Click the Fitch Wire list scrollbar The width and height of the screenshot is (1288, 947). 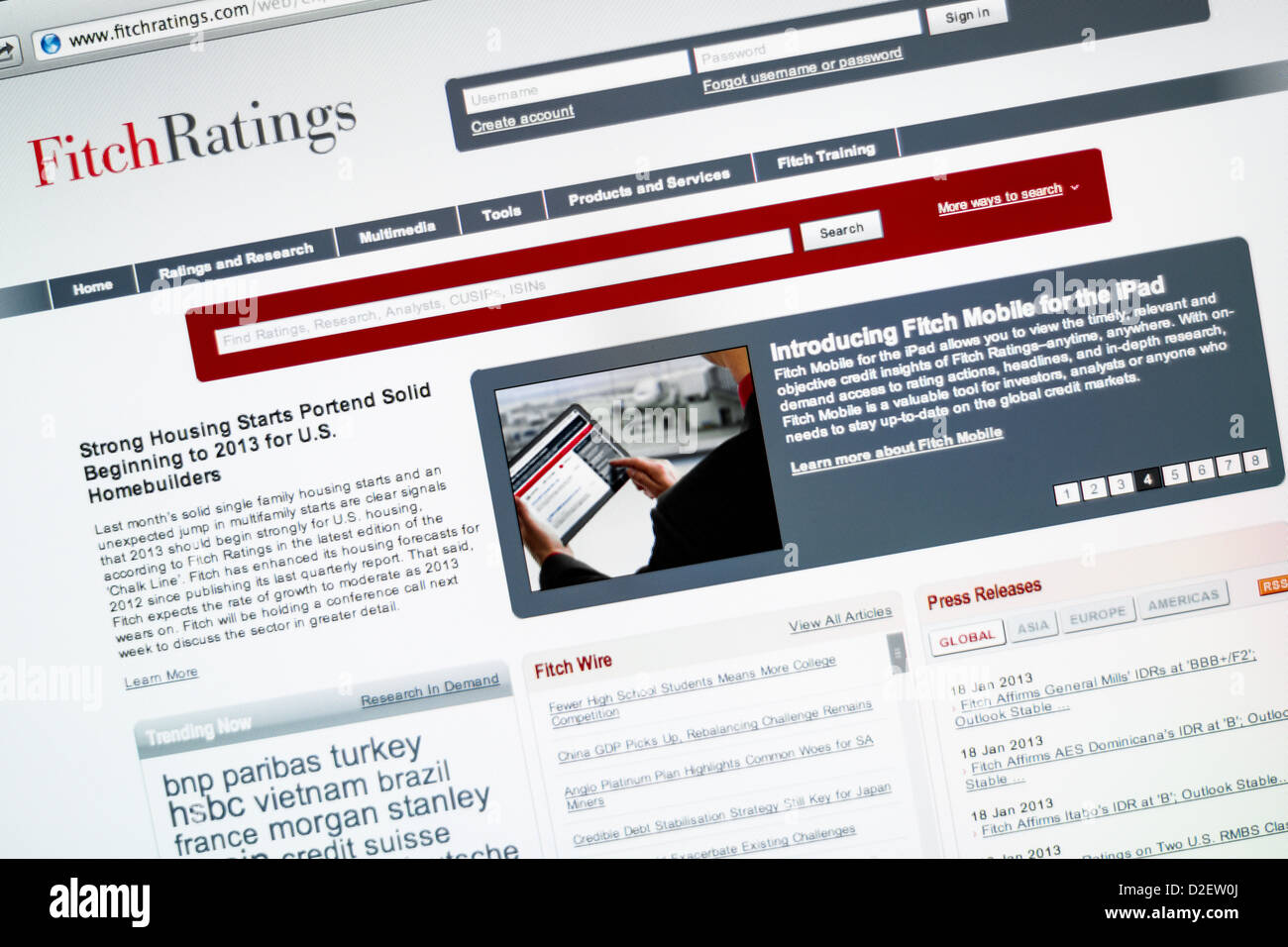[896, 651]
